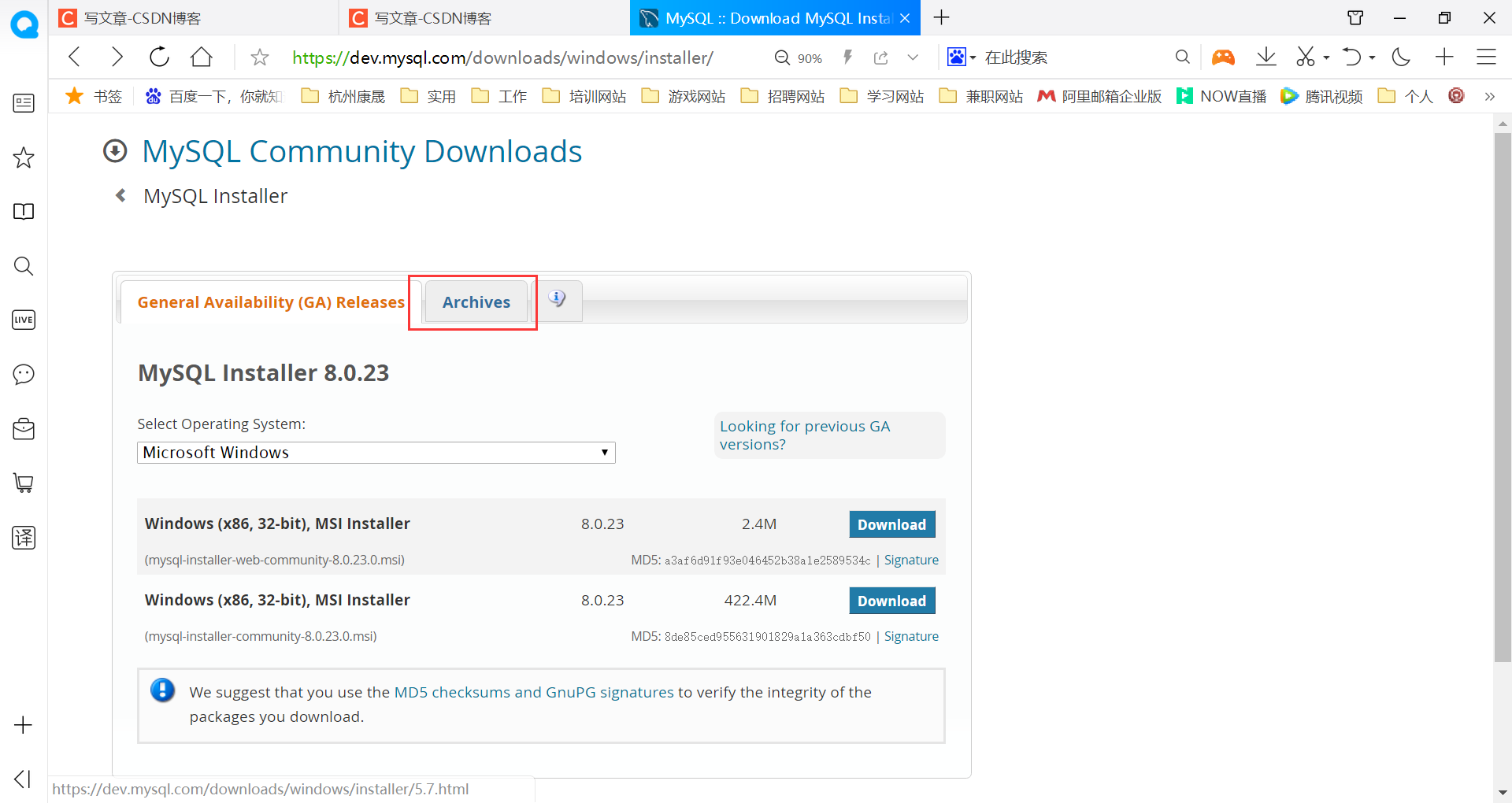Viewport: 1512px width, 803px height.
Task: Open the sidebar search magnifier icon
Action: pyautogui.click(x=24, y=266)
